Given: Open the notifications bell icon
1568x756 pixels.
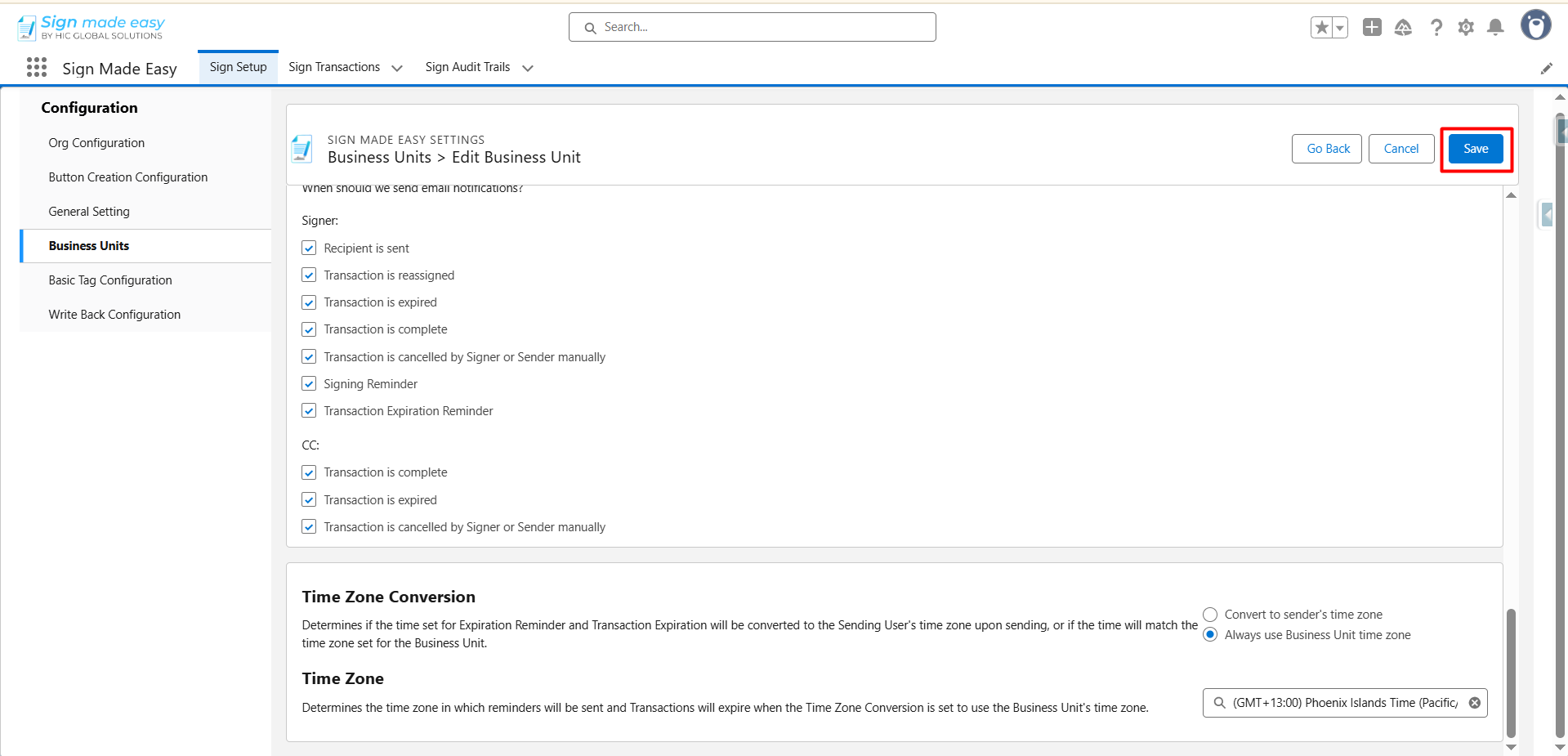Looking at the screenshot, I should (1495, 28).
